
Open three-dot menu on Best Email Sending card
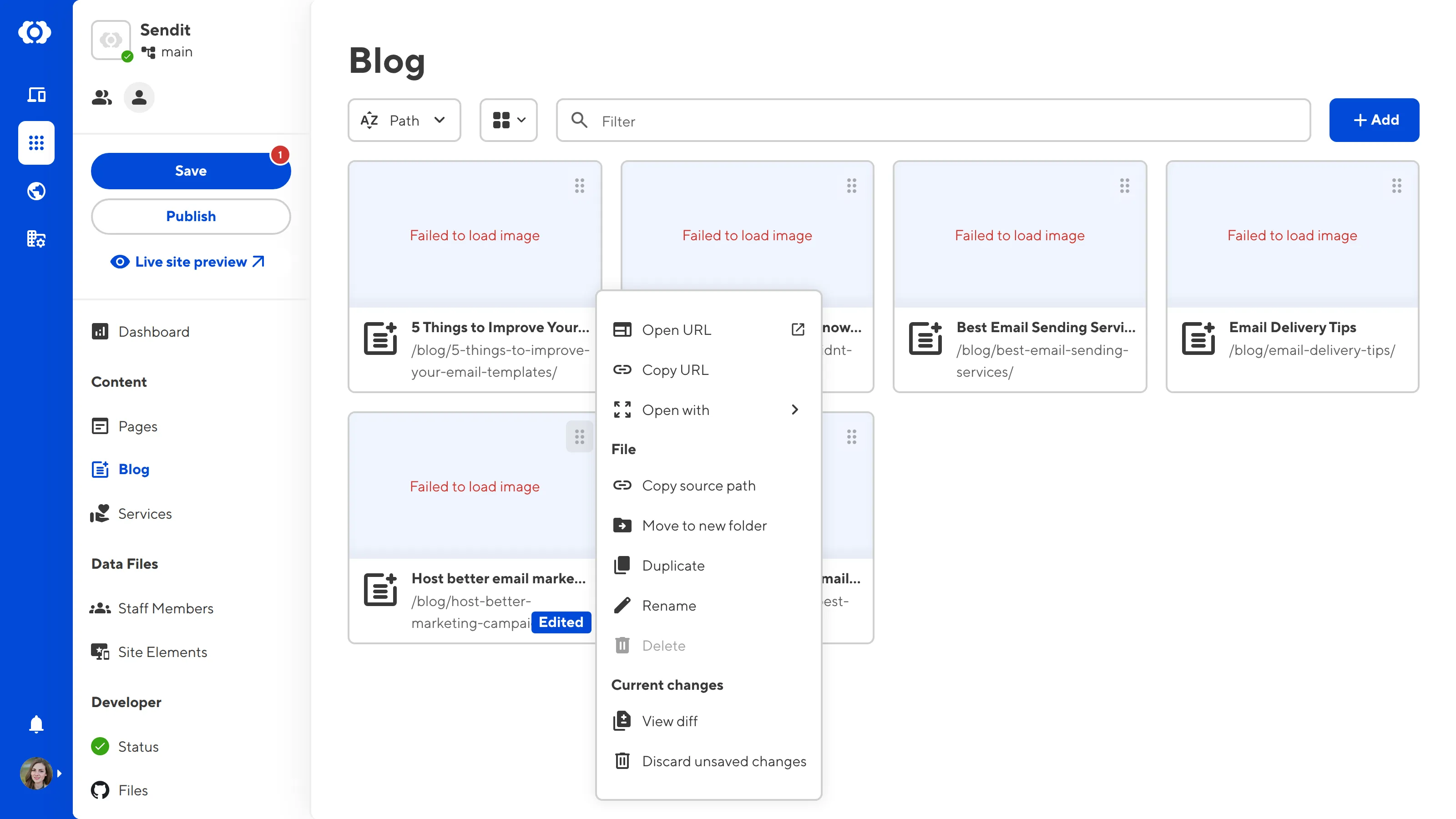click(x=1124, y=185)
